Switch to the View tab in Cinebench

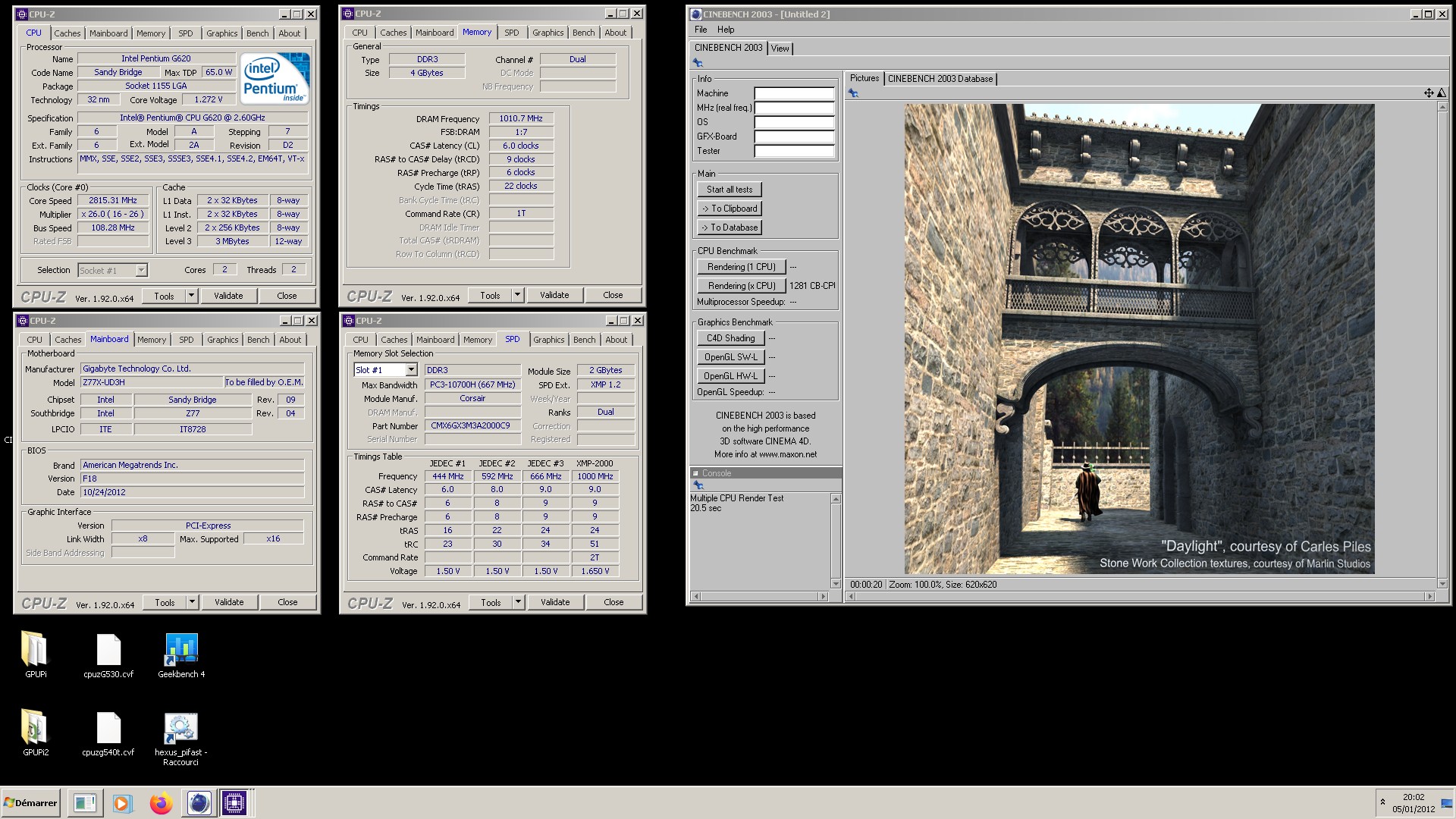click(780, 49)
